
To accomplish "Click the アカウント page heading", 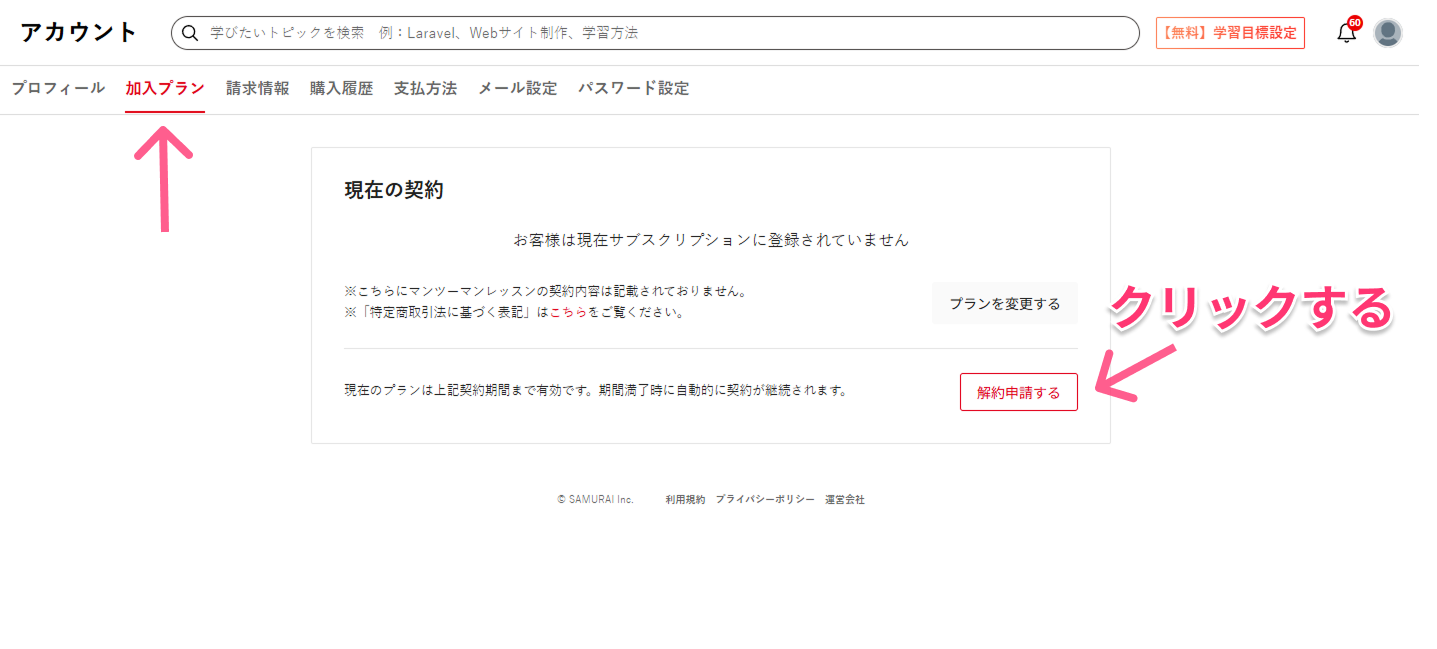I will (78, 32).
